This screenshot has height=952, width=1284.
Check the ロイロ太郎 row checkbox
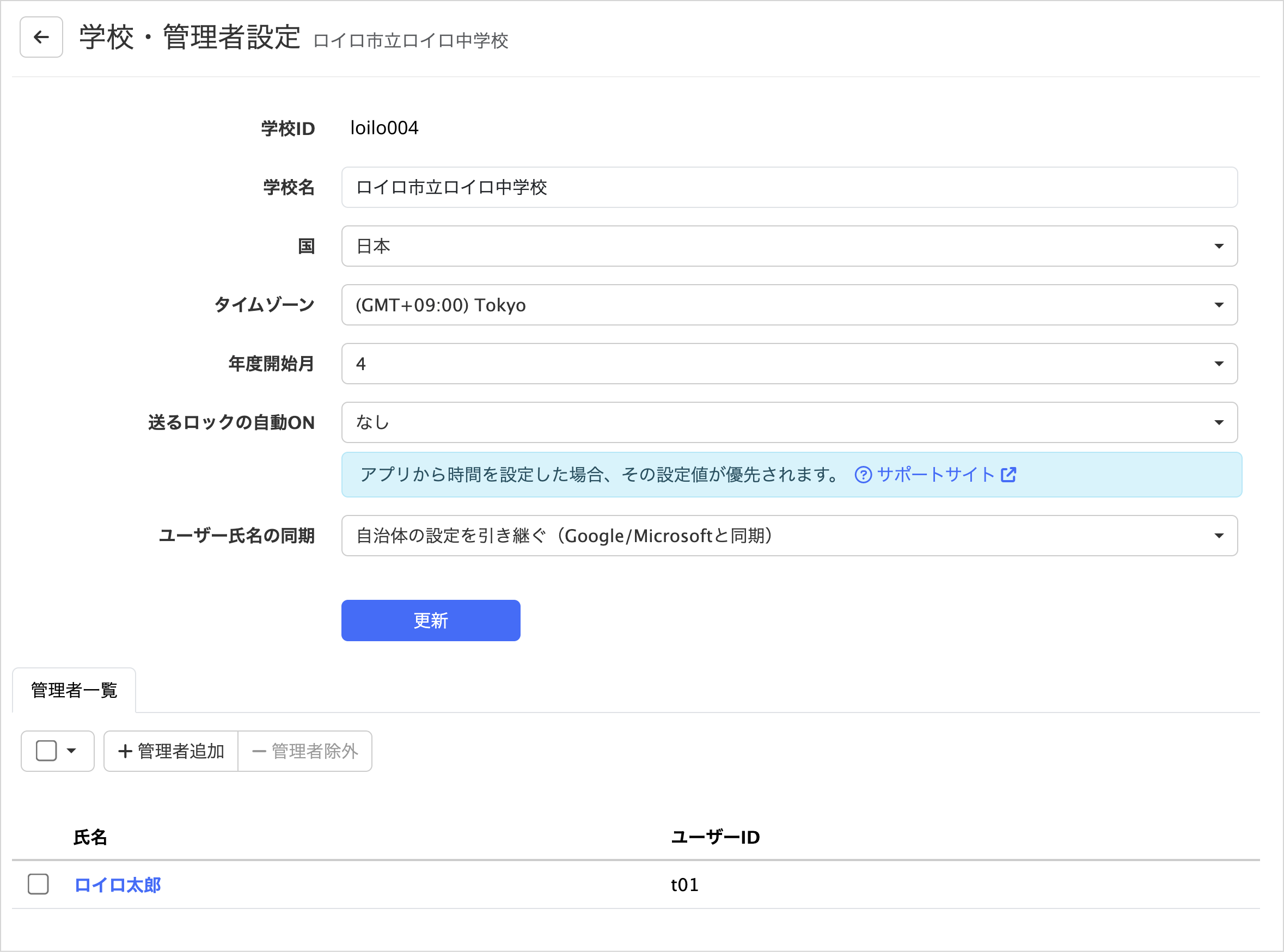pyautogui.click(x=38, y=884)
